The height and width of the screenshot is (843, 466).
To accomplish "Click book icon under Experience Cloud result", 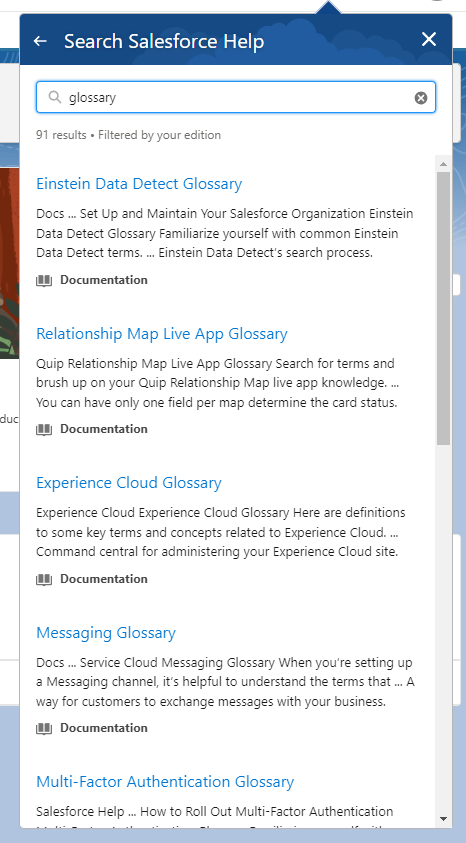I will click(44, 579).
